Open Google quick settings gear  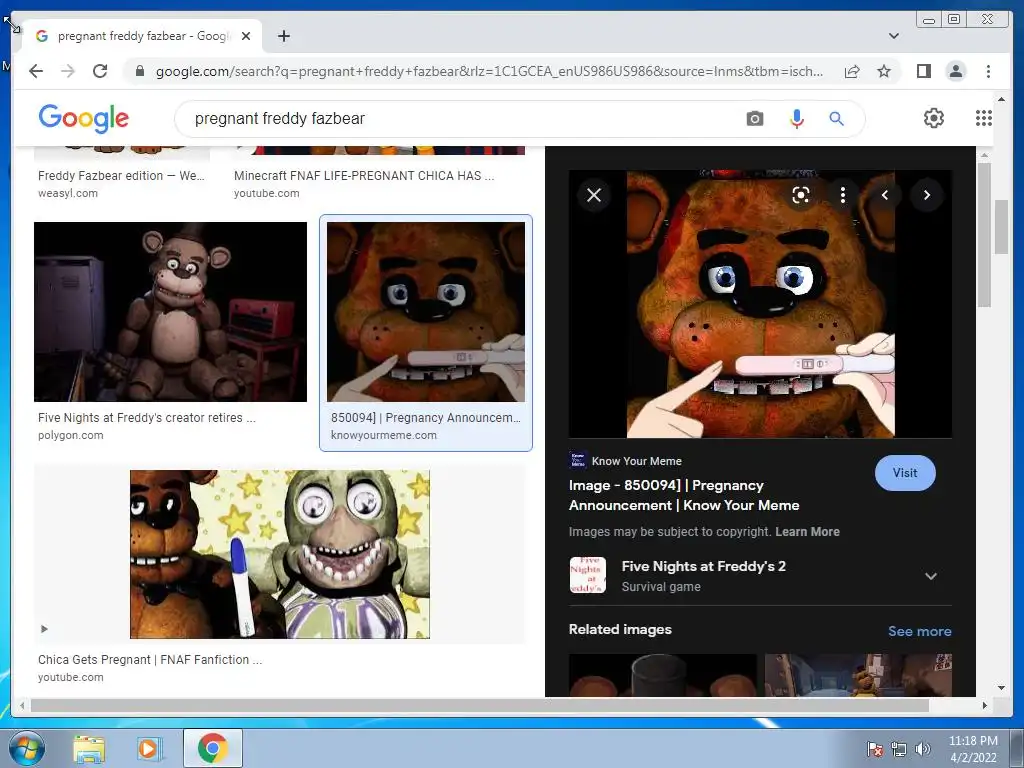[x=934, y=118]
